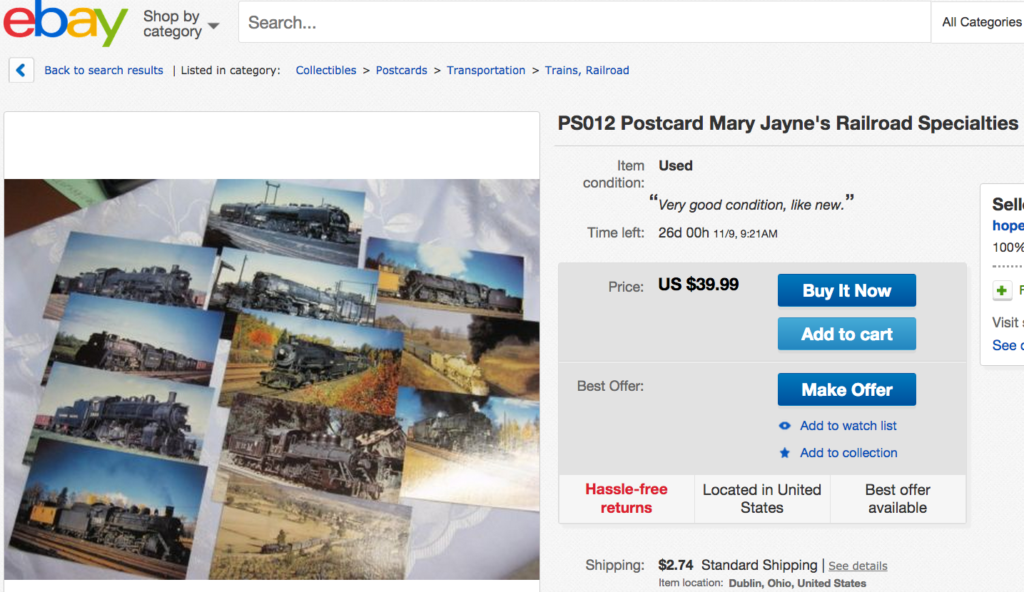Open the Trains, Railroad category link
This screenshot has height=592, width=1024.
pos(587,70)
